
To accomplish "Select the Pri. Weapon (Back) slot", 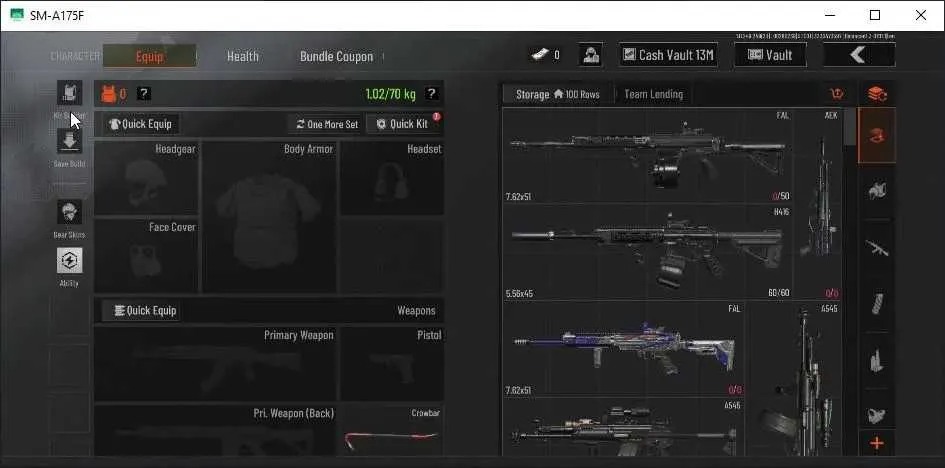I will [x=216, y=430].
